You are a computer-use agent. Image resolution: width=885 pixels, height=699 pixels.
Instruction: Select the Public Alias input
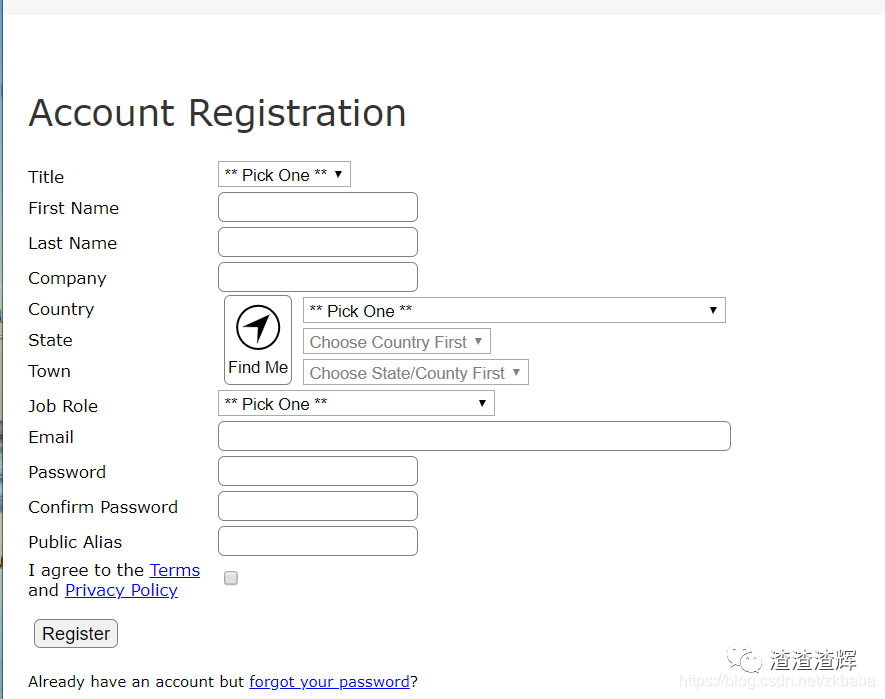coord(318,542)
